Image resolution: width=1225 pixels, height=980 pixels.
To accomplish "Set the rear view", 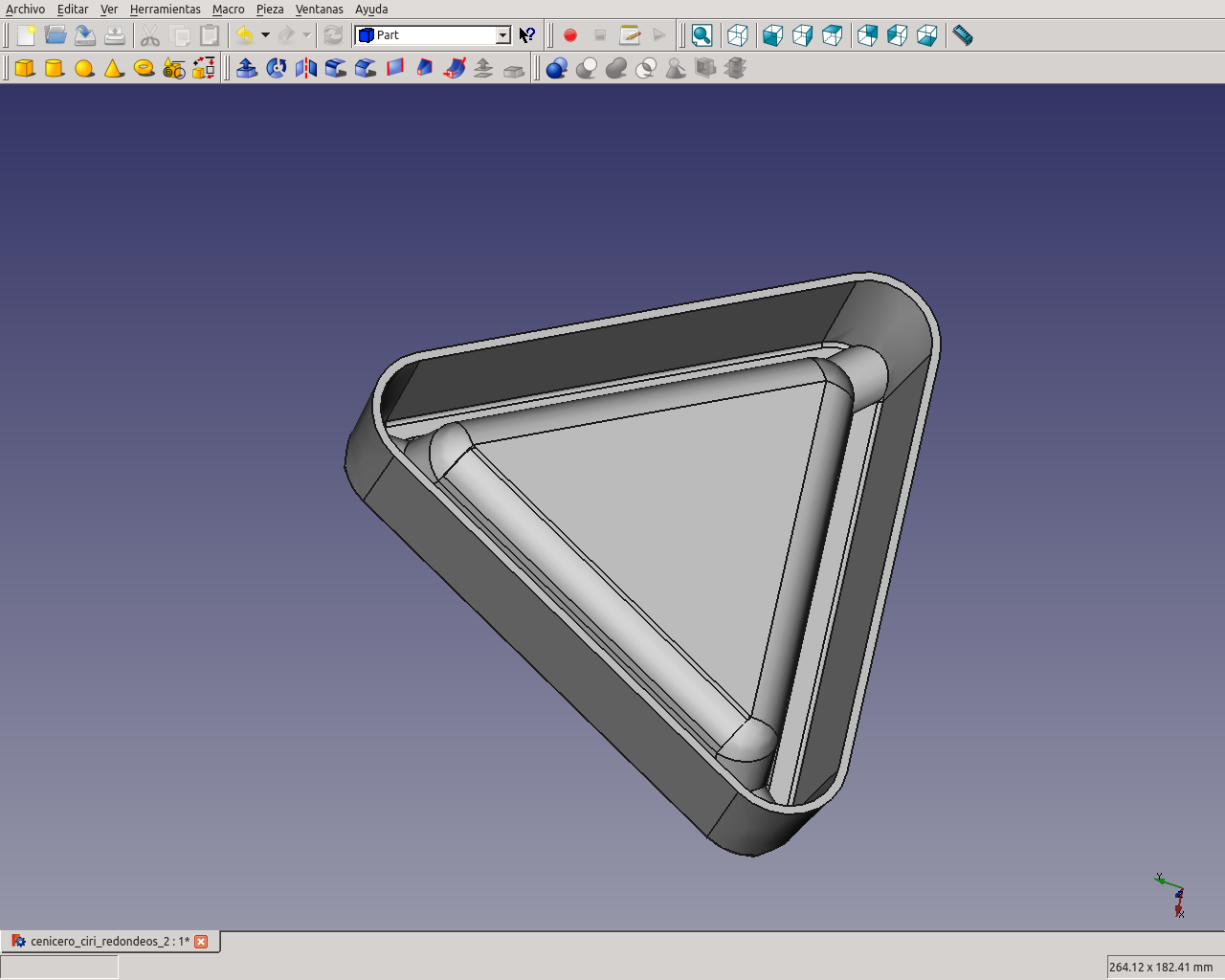I will coord(868,35).
